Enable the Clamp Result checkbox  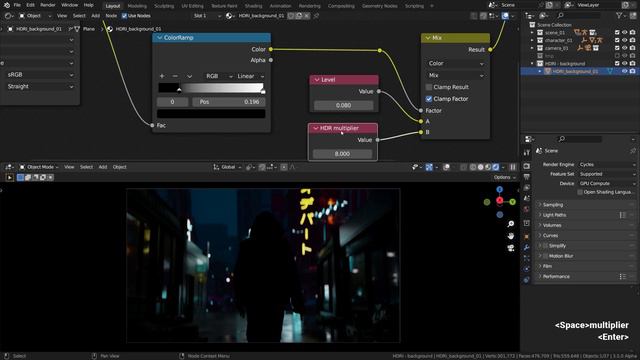[x=429, y=87]
